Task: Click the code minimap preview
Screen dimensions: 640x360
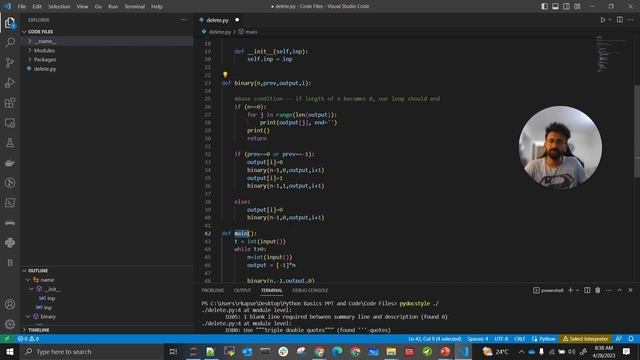Action: pyautogui.click(x=611, y=54)
